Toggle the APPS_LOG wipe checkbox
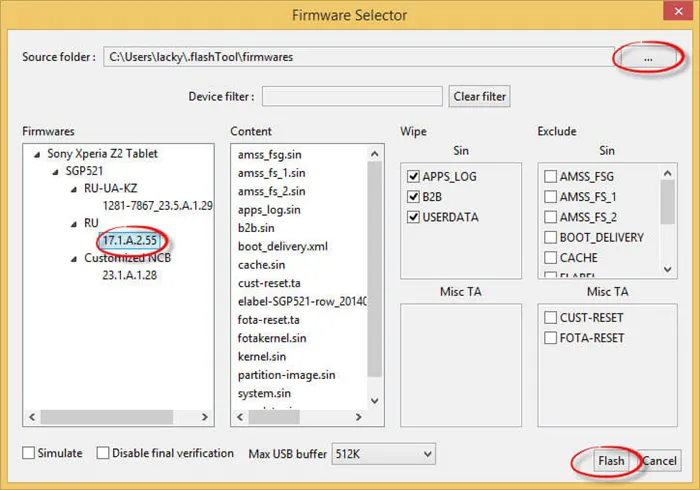The width and height of the screenshot is (700, 490). click(x=413, y=176)
